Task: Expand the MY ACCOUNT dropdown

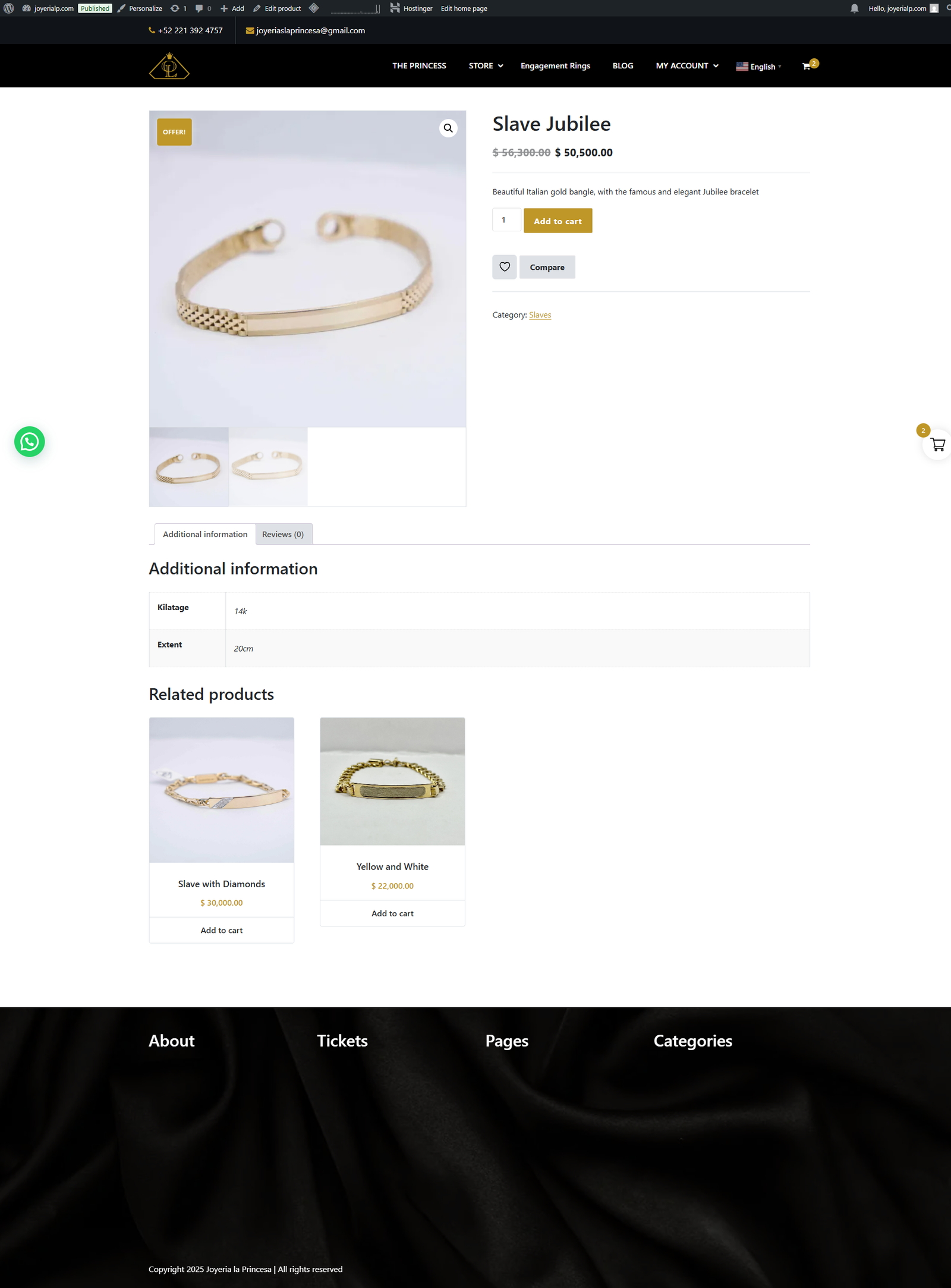Action: click(687, 66)
